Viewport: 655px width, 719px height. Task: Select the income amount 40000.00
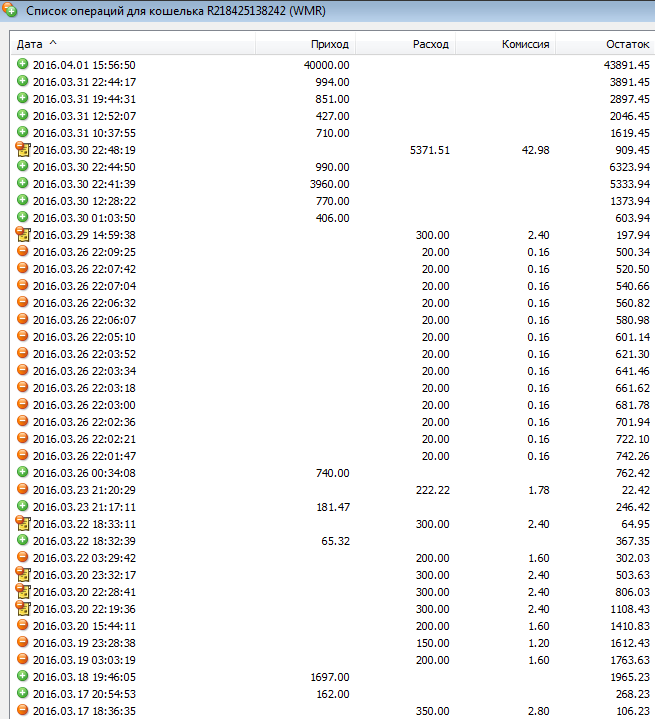coord(327,65)
